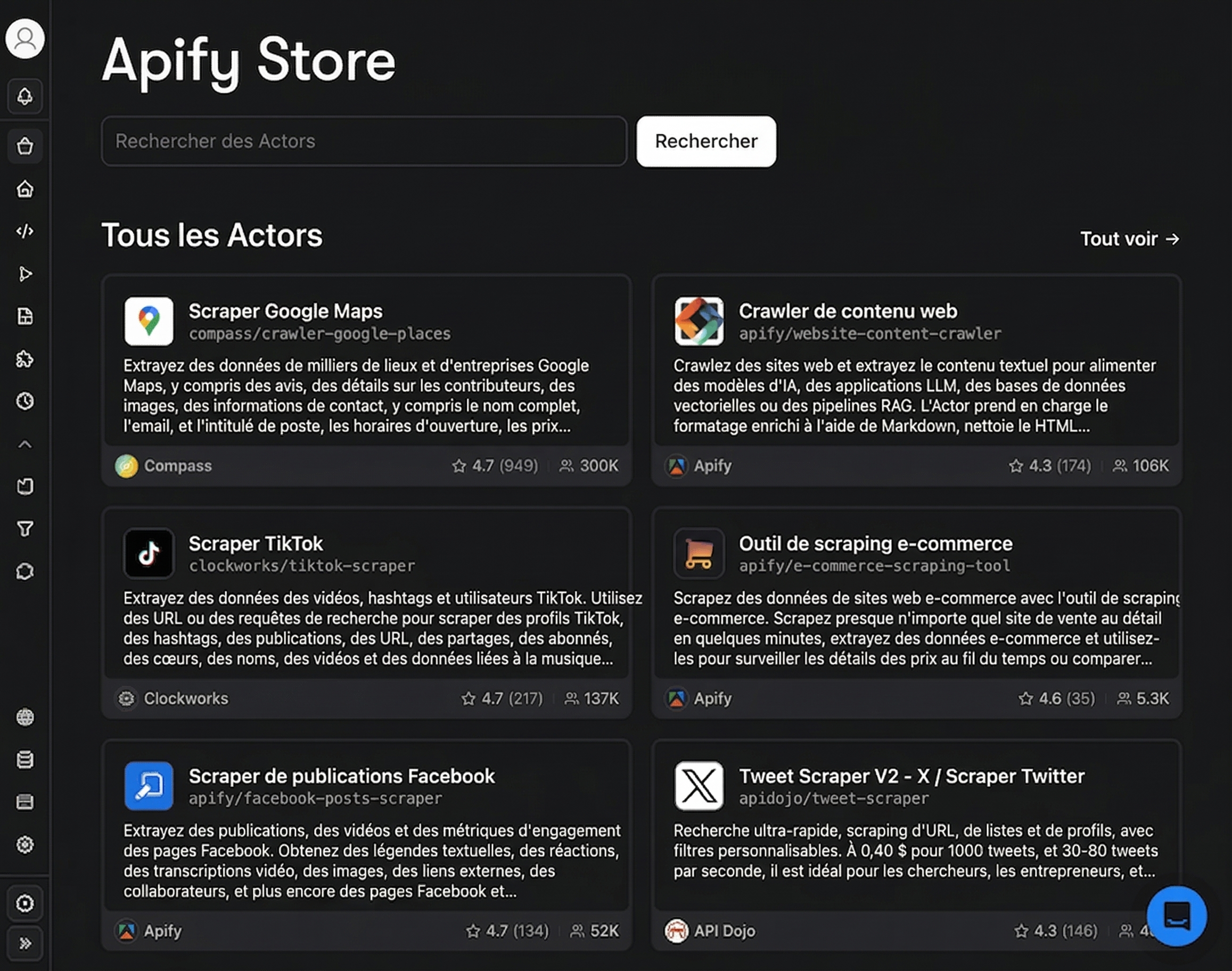Open Billing via the credit card icon
This screenshot has height=971, width=1232.
[x=25, y=803]
